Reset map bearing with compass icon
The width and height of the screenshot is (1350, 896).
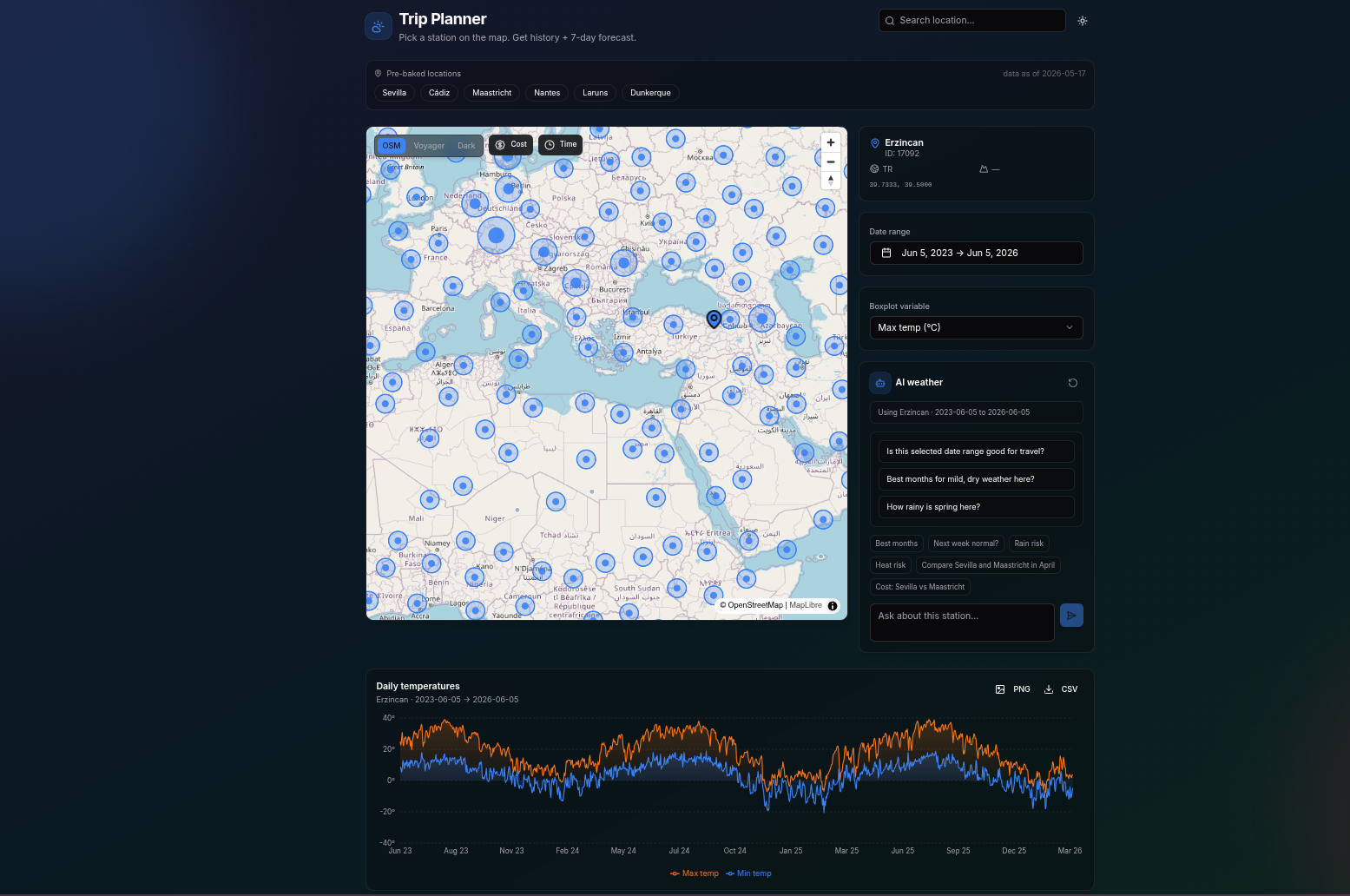[831, 180]
